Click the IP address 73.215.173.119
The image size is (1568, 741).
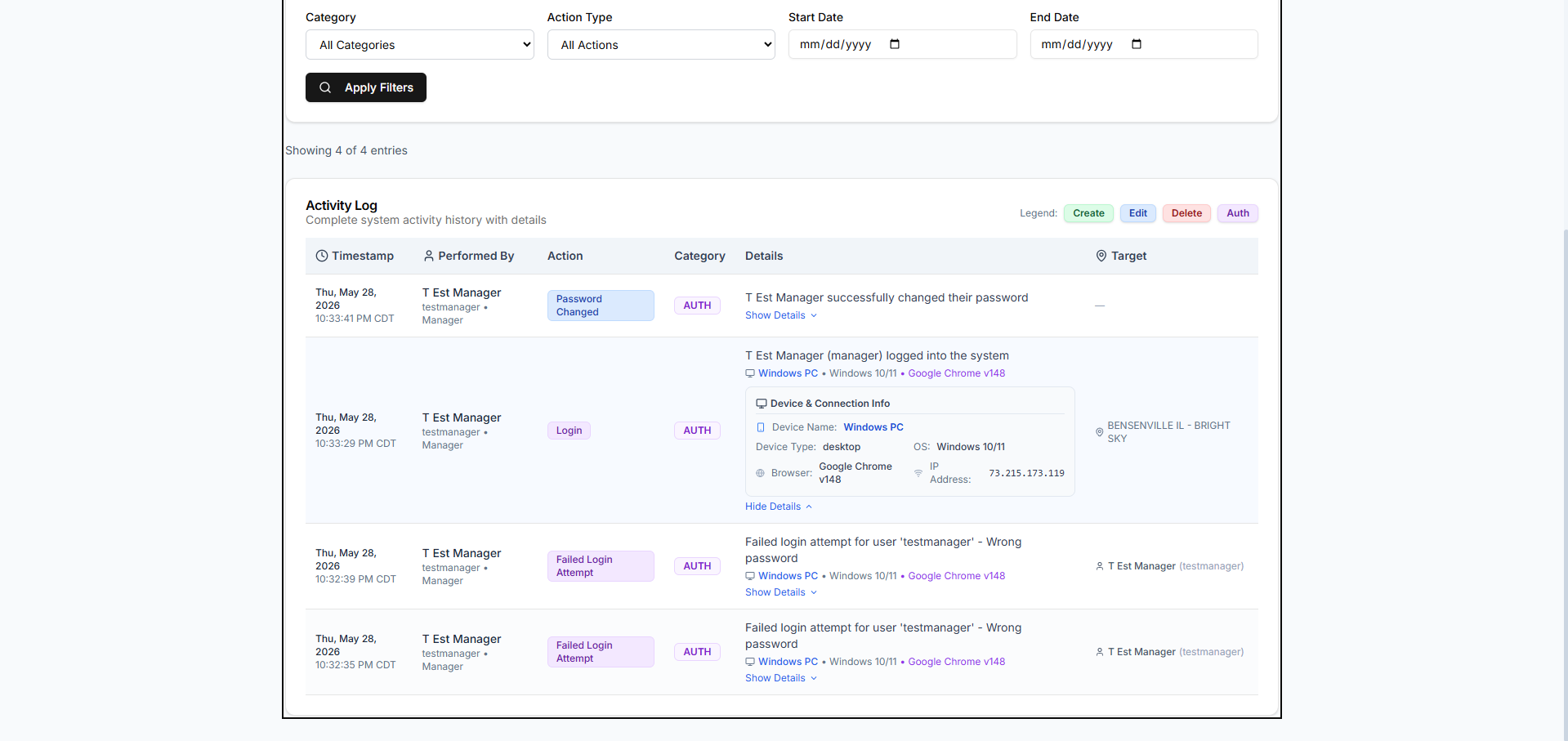(1026, 473)
